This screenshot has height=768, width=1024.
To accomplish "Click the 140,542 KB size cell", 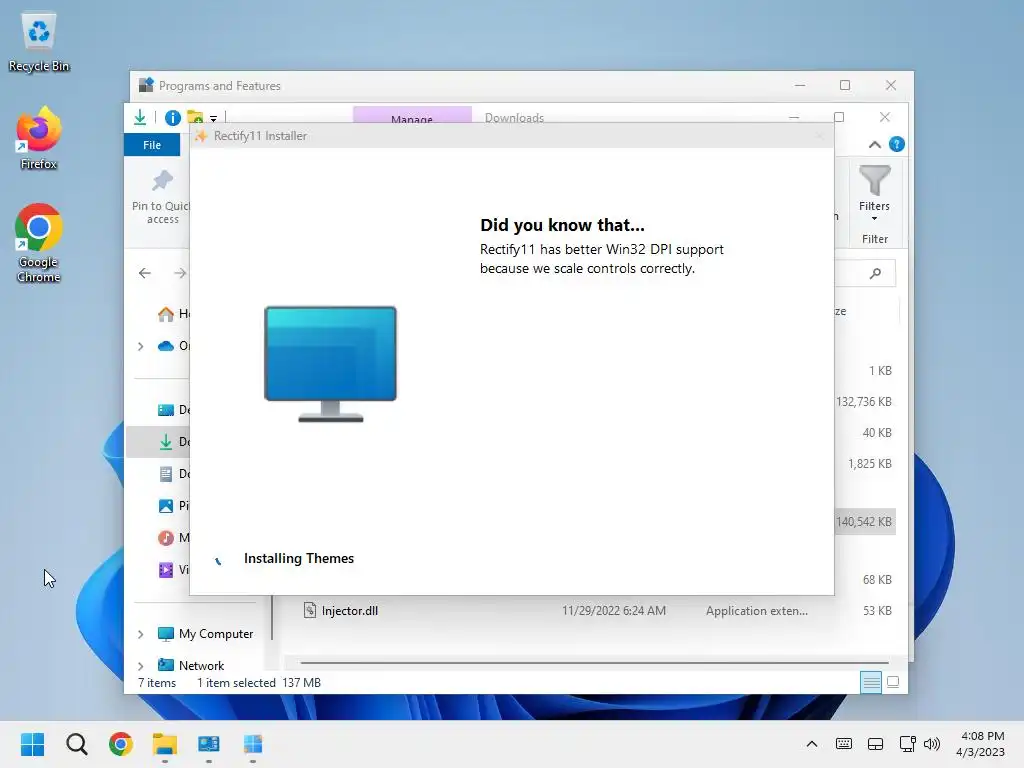I will [864, 522].
